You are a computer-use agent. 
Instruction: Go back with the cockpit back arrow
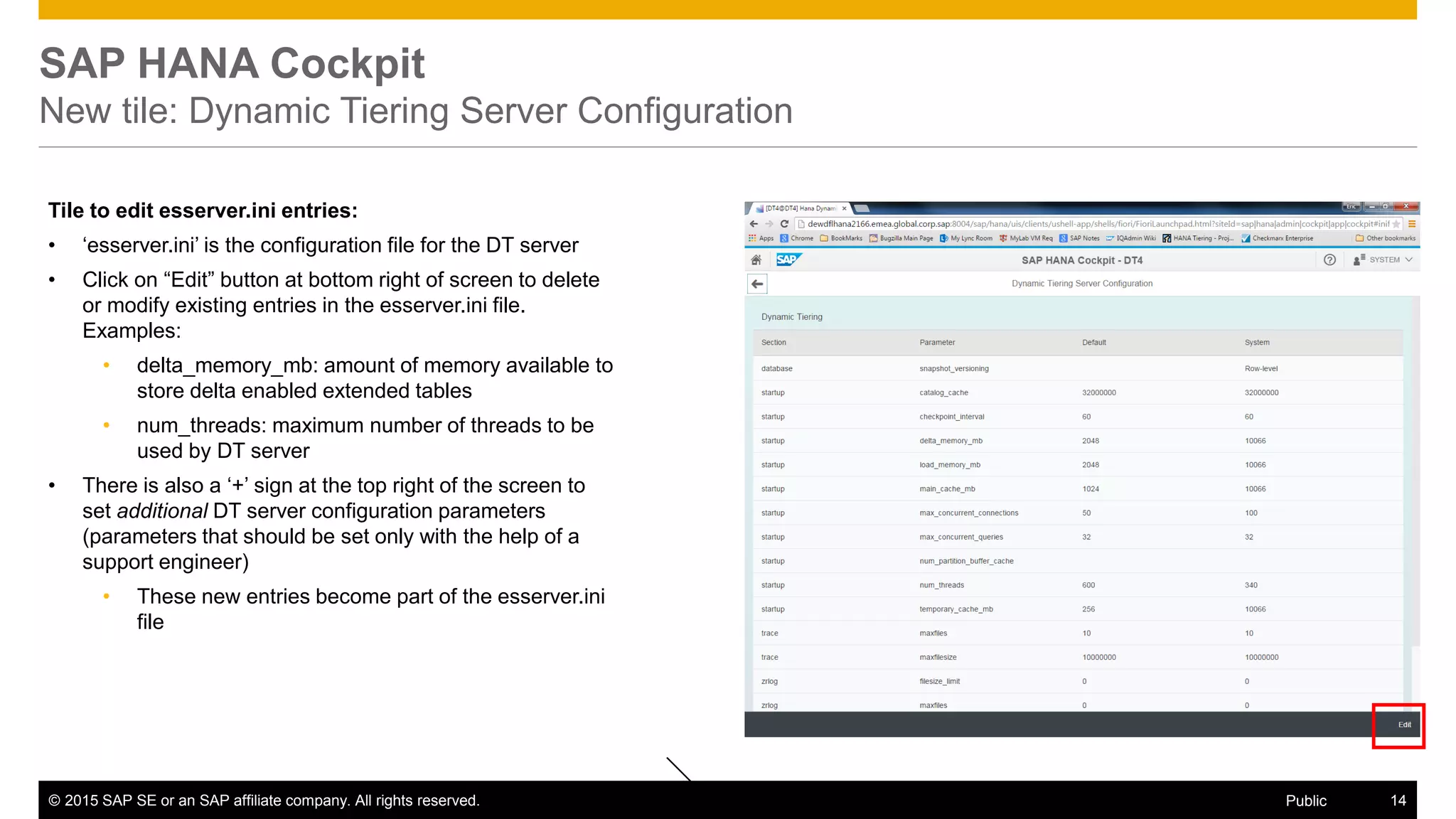(758, 284)
